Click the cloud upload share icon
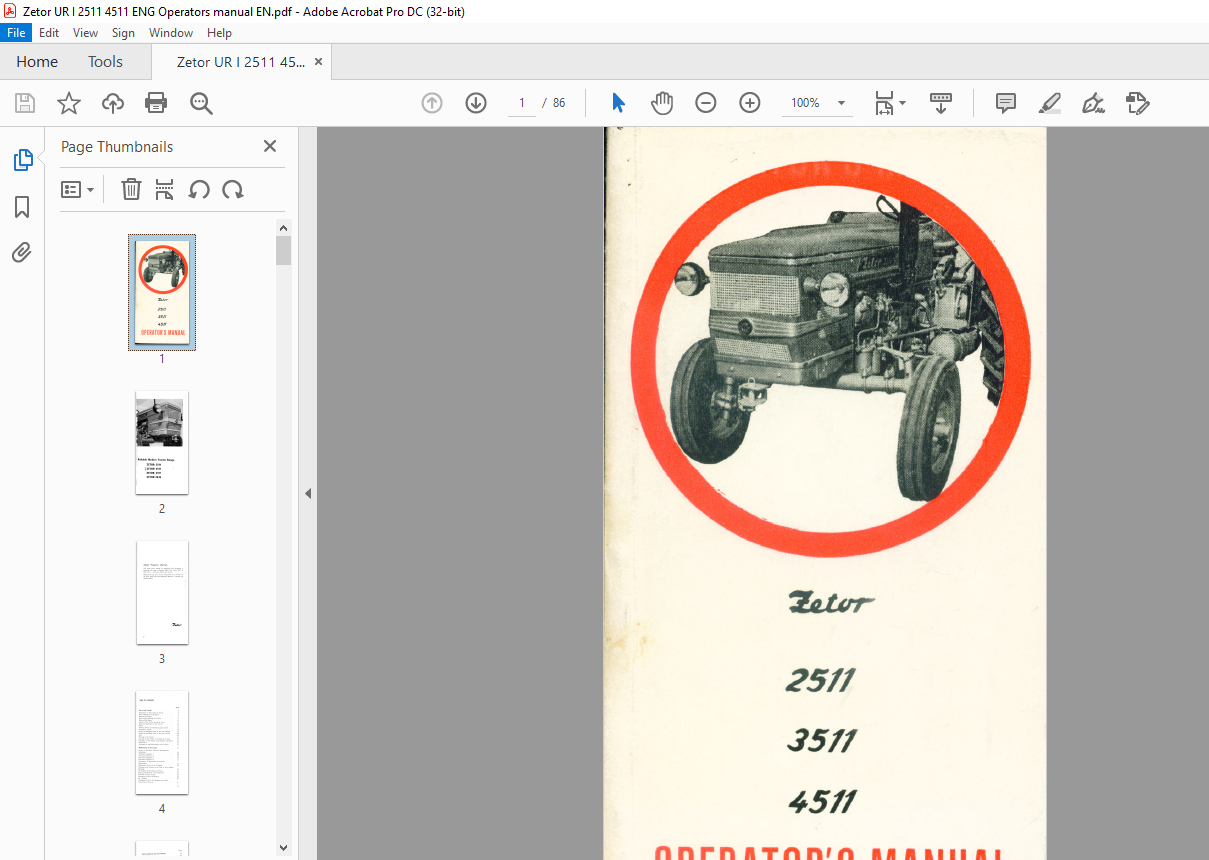 [x=113, y=103]
